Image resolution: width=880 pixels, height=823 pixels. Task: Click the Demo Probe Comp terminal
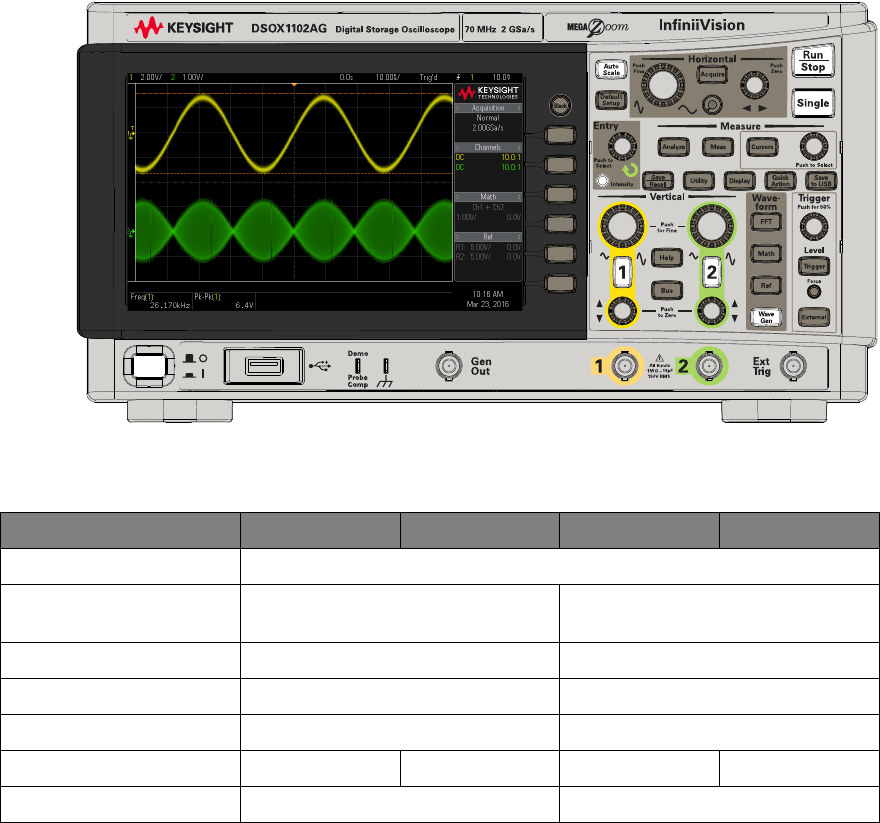pos(358,365)
